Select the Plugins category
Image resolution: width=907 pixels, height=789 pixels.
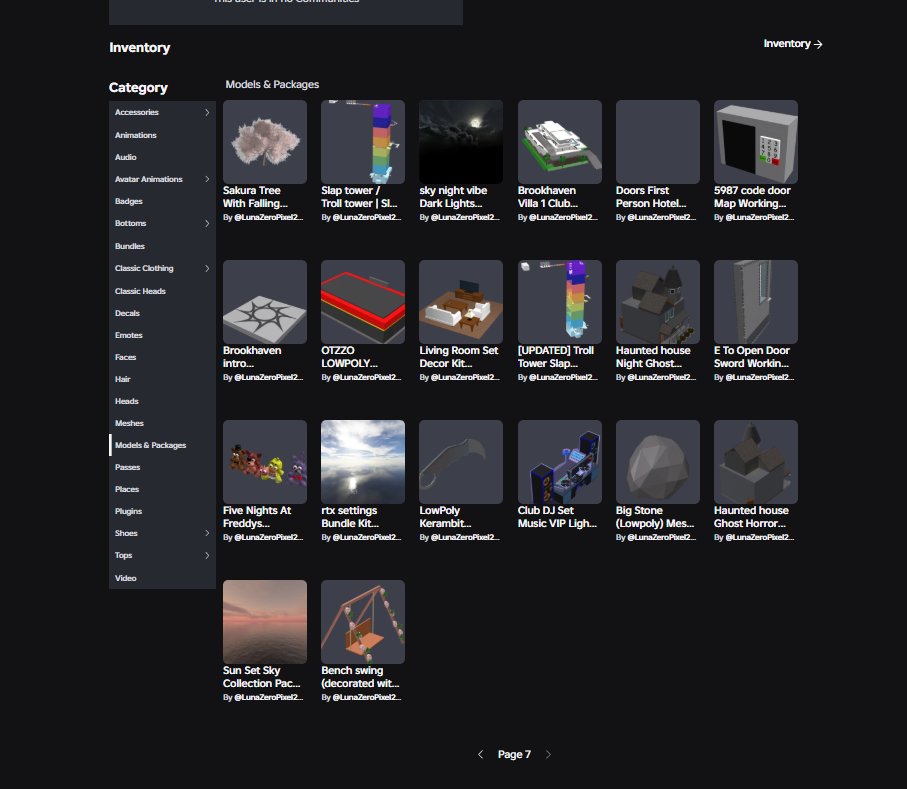pos(163,511)
